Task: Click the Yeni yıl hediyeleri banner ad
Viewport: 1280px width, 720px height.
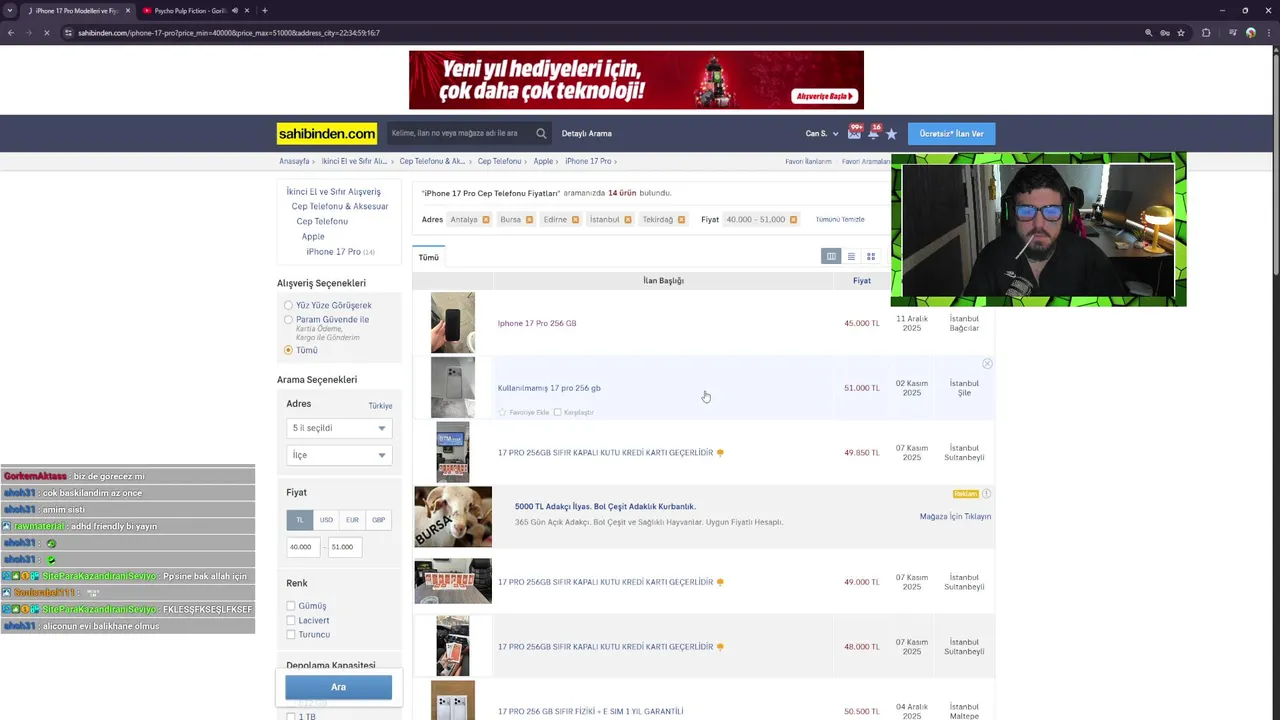Action: click(x=636, y=80)
